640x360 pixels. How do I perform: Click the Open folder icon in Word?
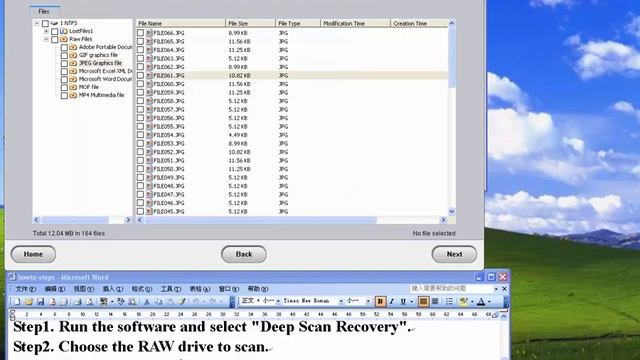(x=29, y=302)
